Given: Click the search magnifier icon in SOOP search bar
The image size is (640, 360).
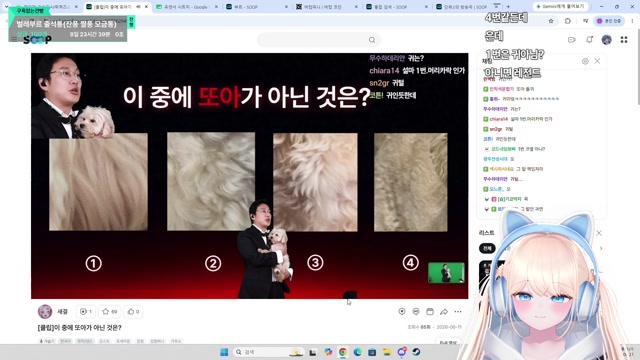Looking at the screenshot, I should point(372,40).
